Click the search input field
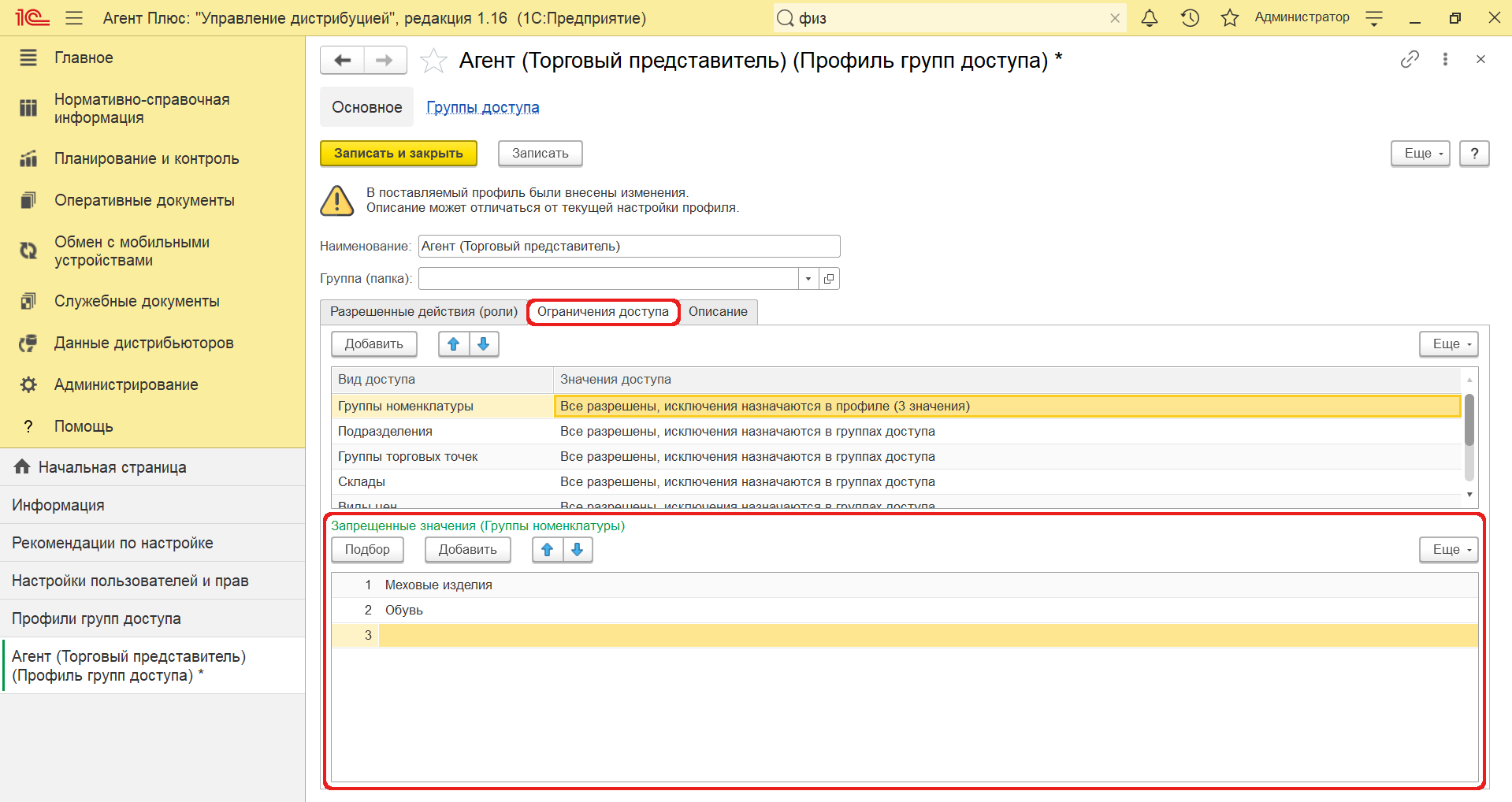 tap(949, 18)
